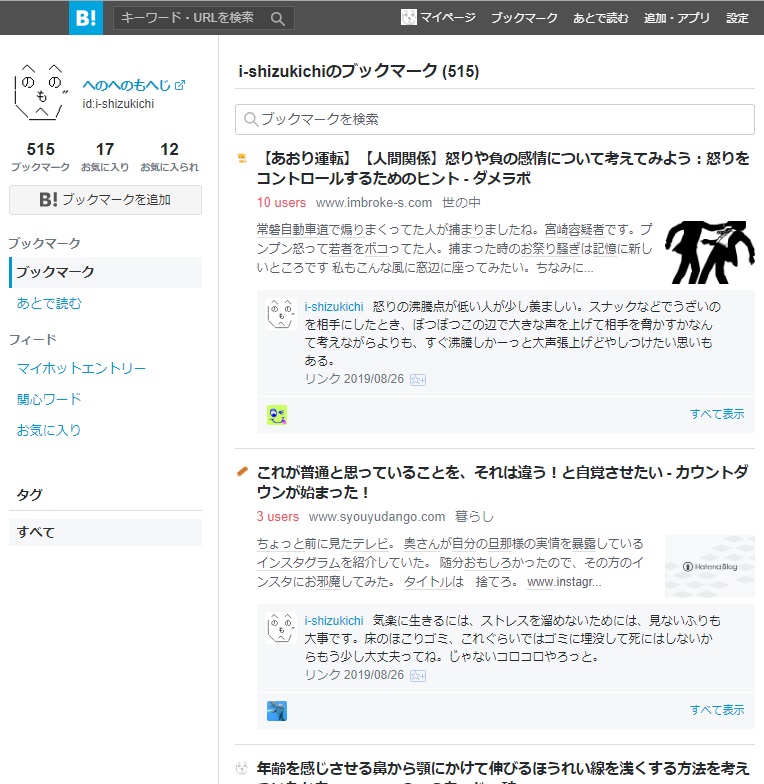
Task: Click すべて表示 under the カウントダウン entry
Action: pyautogui.click(x=717, y=710)
